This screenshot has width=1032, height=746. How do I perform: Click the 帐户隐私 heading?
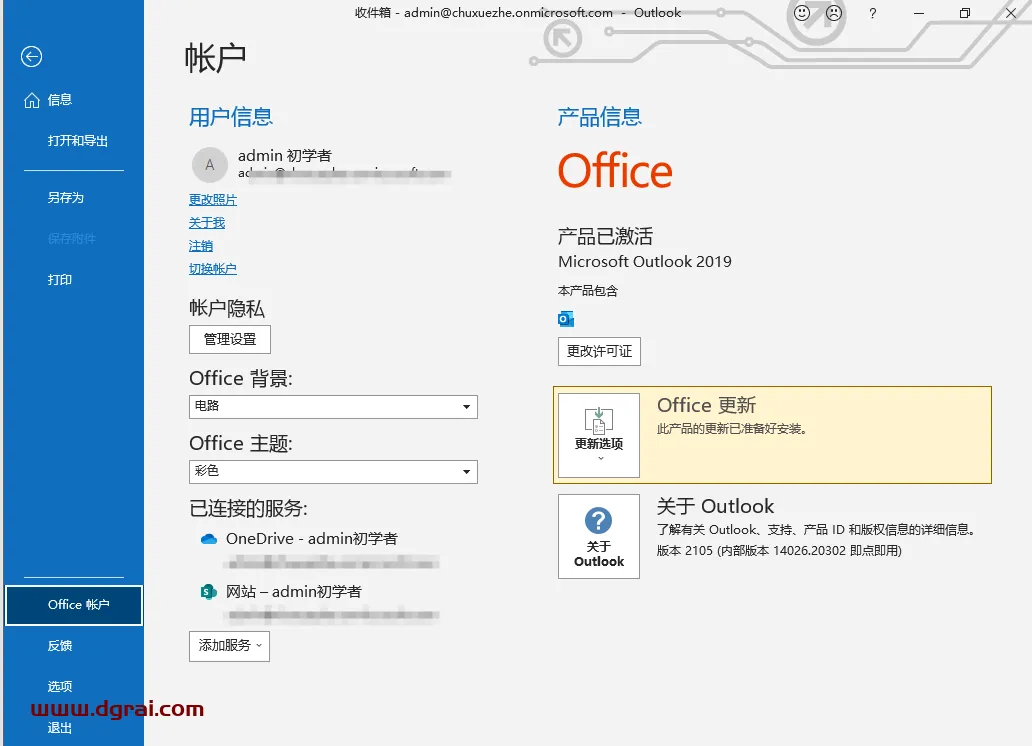(x=227, y=308)
